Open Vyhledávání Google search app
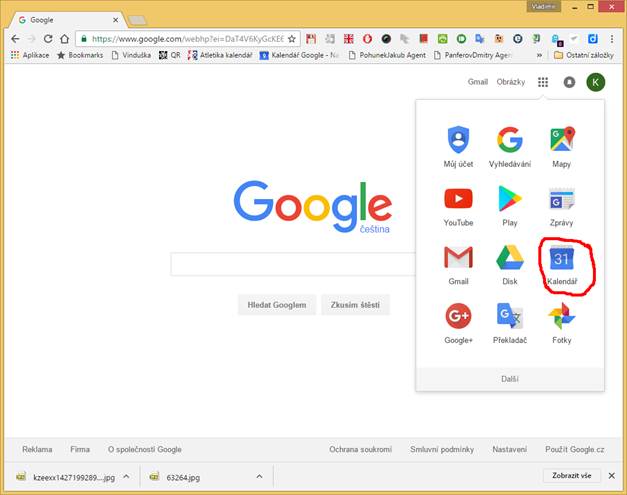This screenshot has height=495, width=627. click(x=510, y=146)
